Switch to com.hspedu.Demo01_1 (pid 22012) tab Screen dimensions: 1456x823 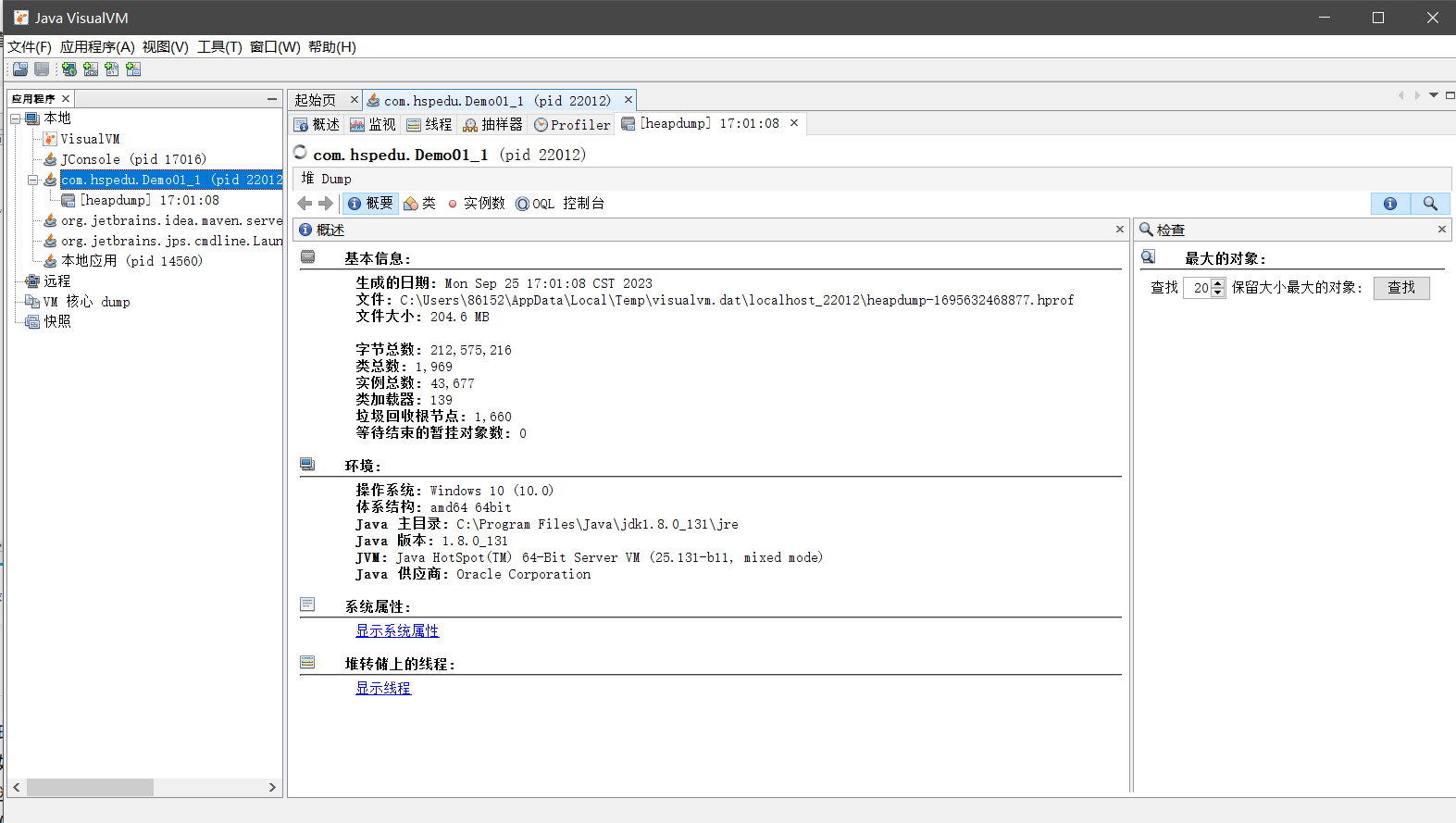click(497, 100)
